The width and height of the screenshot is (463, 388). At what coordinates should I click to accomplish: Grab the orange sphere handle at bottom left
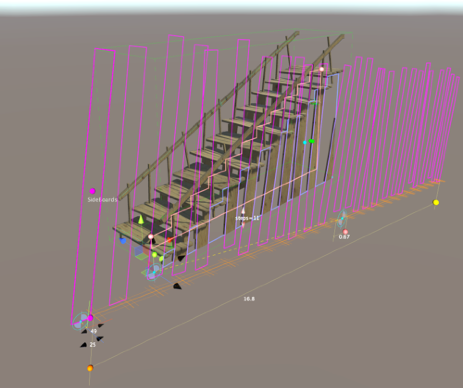(90, 368)
